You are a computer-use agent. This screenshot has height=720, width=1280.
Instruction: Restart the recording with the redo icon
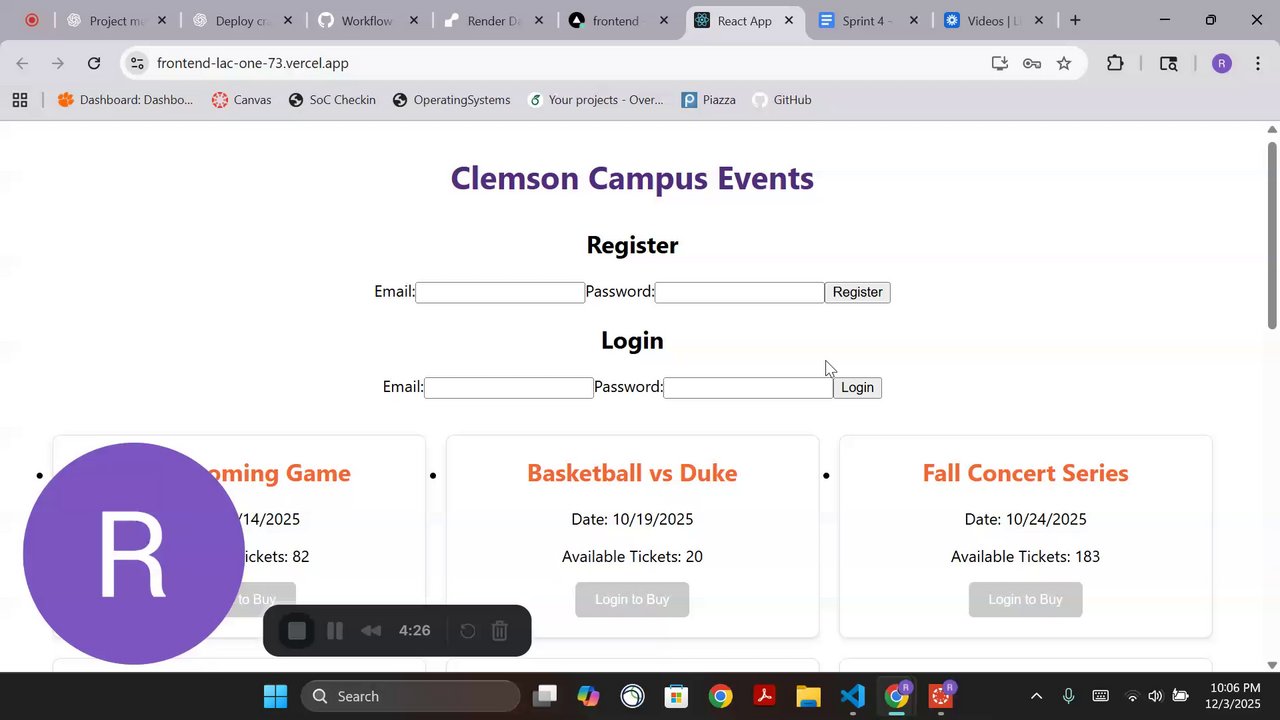coord(467,630)
